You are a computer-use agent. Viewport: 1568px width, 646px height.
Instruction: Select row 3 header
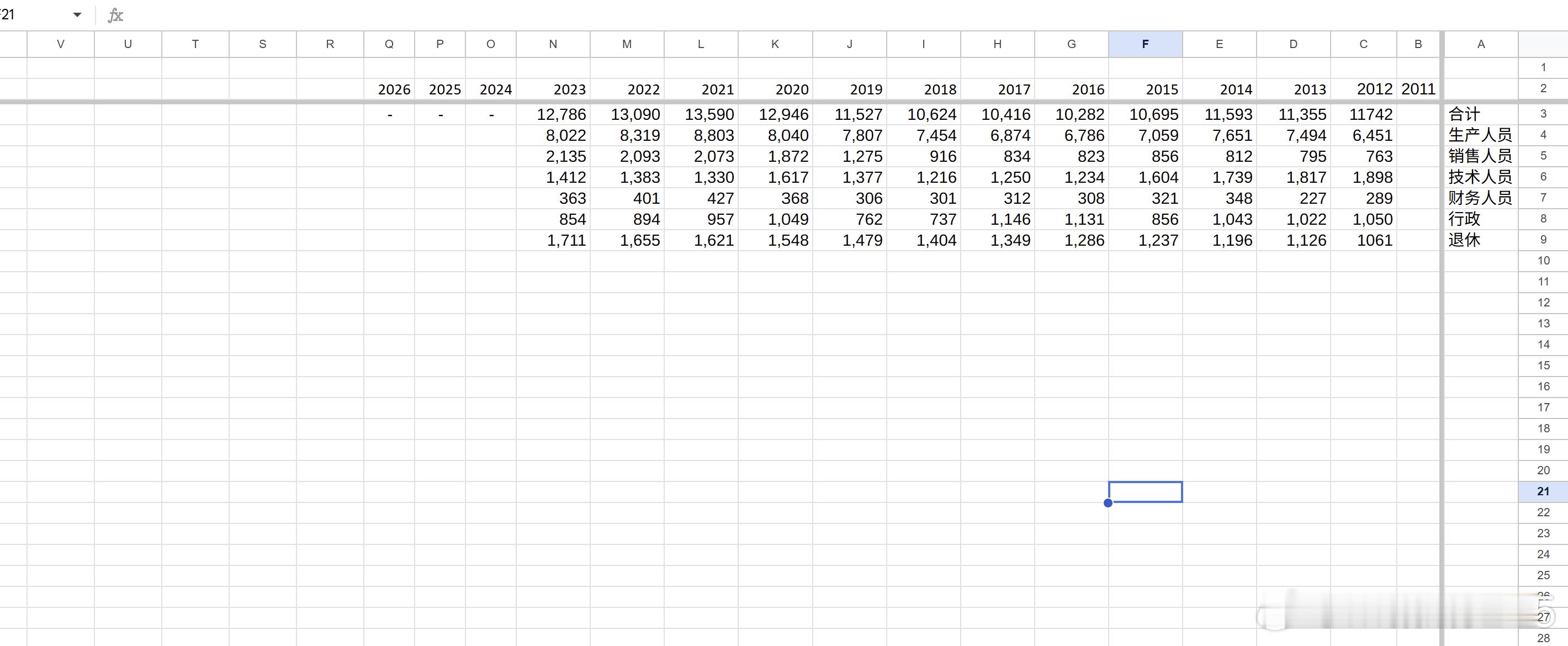point(1543,114)
